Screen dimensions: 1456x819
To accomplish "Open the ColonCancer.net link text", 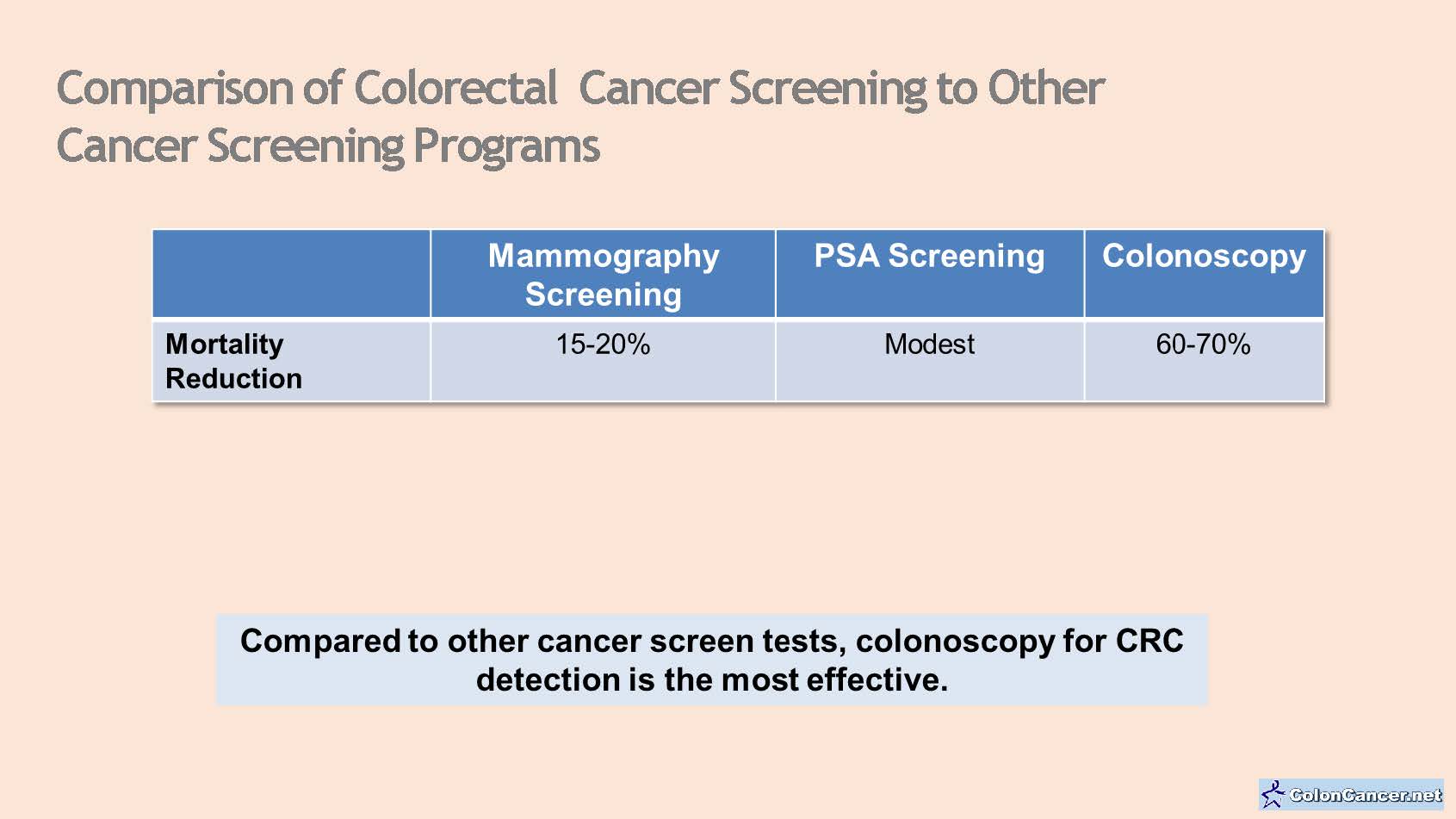I will coord(1365,795).
